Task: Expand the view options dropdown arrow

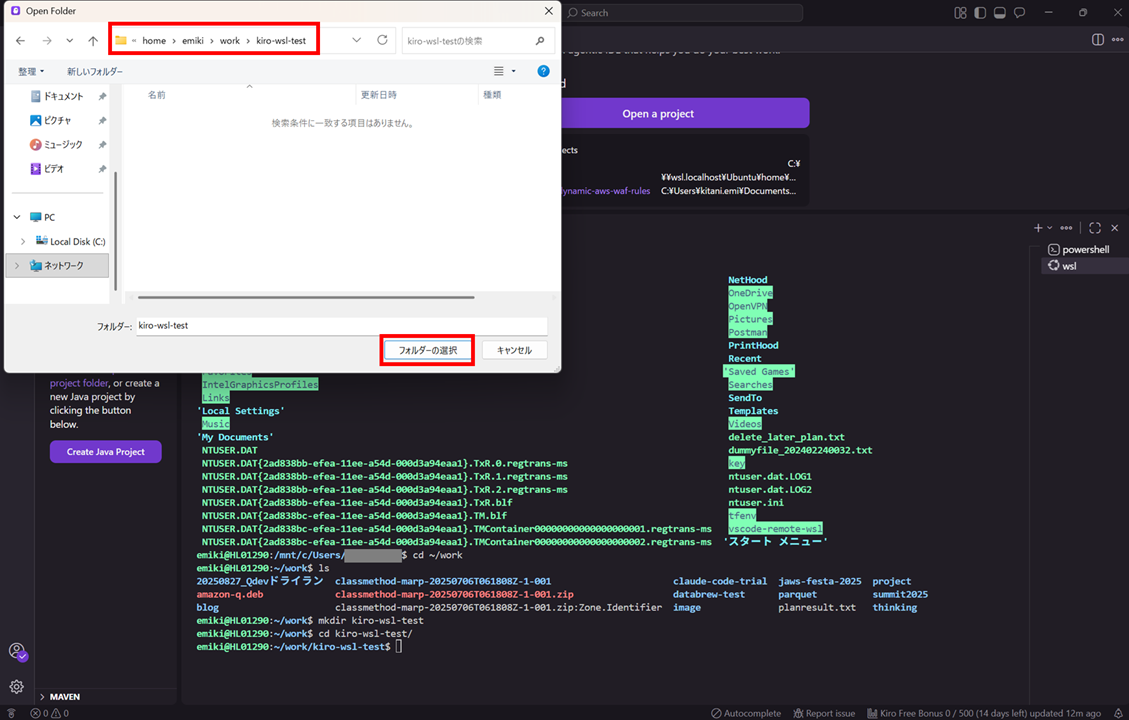Action: pyautogui.click(x=513, y=71)
